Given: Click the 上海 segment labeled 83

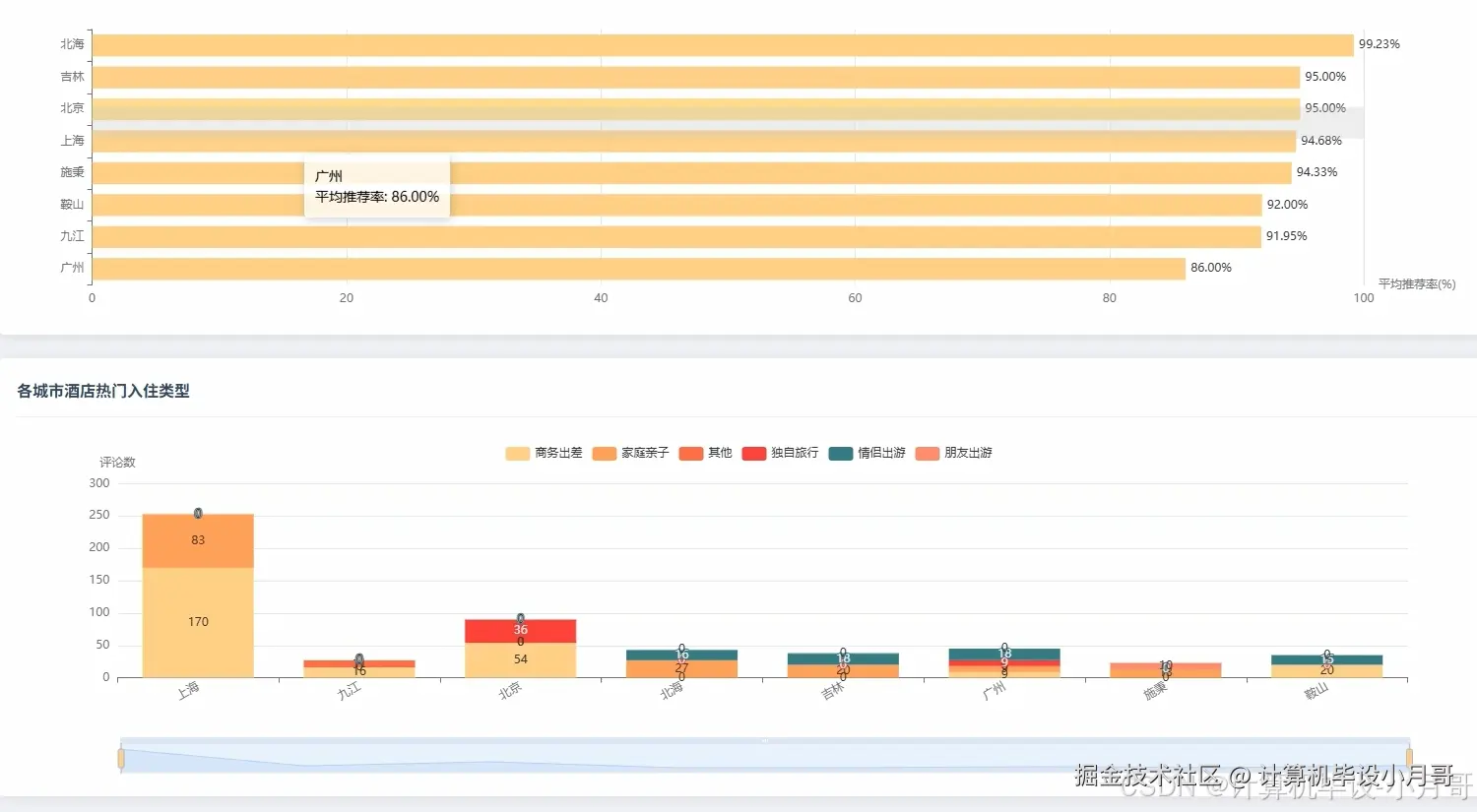Looking at the screenshot, I should pos(198,540).
